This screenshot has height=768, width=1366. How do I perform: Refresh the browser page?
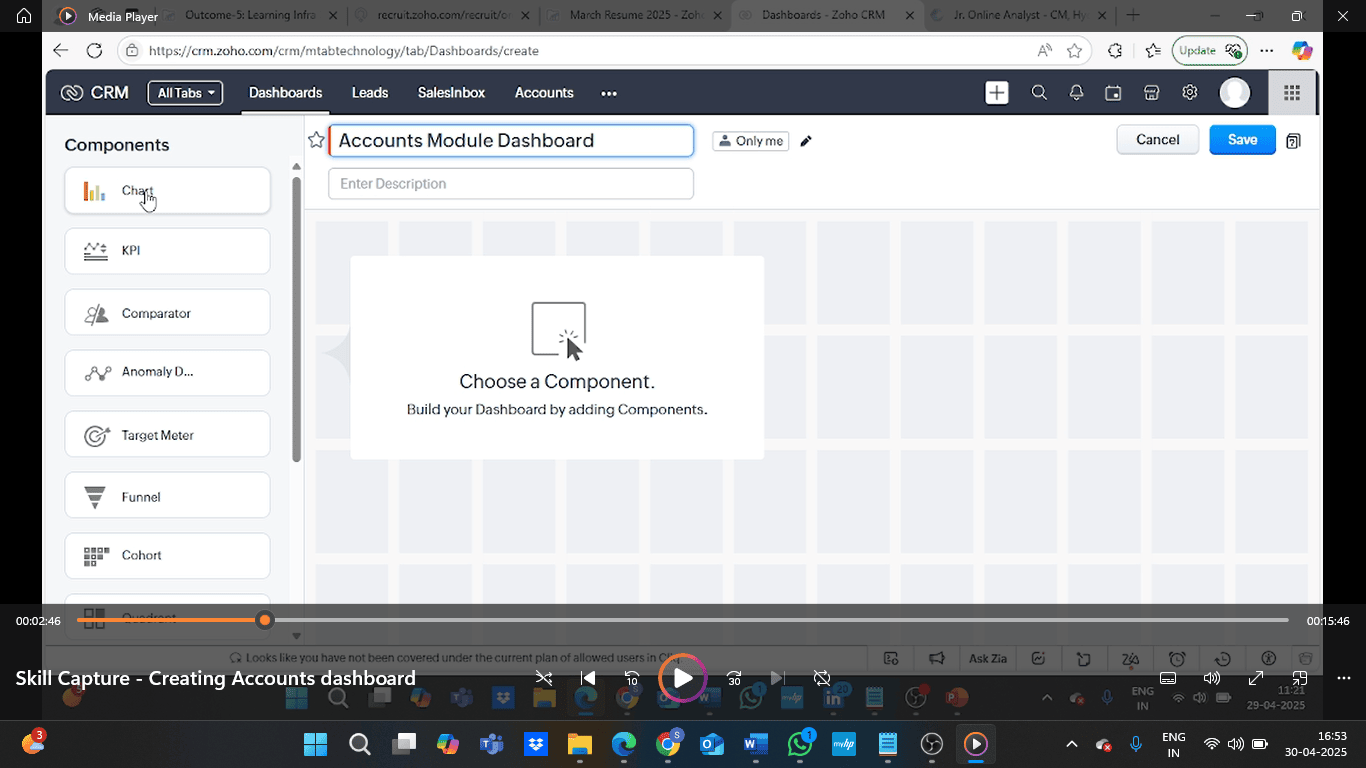click(94, 51)
